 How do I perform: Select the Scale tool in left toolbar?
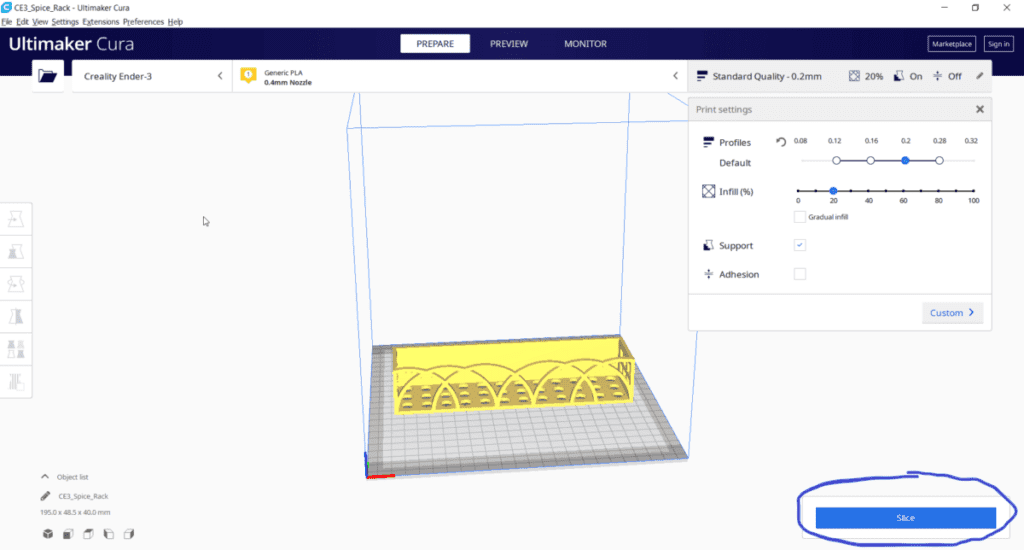(16, 251)
